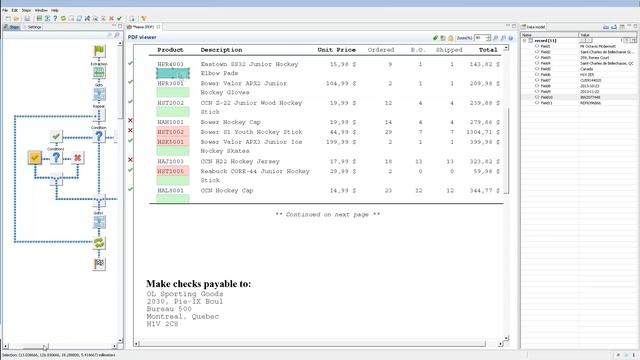Select the checkered finish flag step
Viewport: 640px width, 360px height.
click(99, 264)
